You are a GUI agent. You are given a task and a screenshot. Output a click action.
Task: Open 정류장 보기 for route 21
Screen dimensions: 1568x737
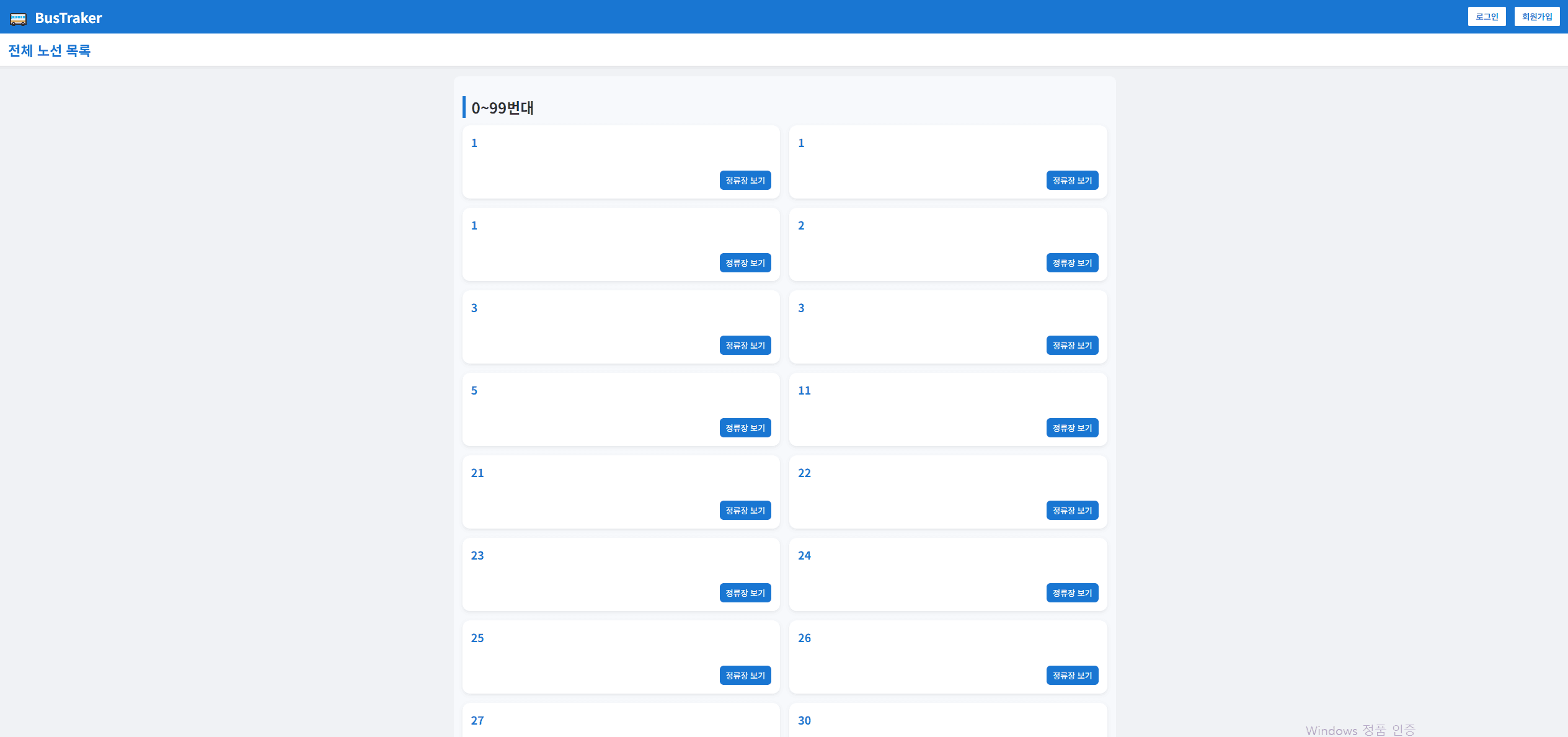(x=745, y=511)
